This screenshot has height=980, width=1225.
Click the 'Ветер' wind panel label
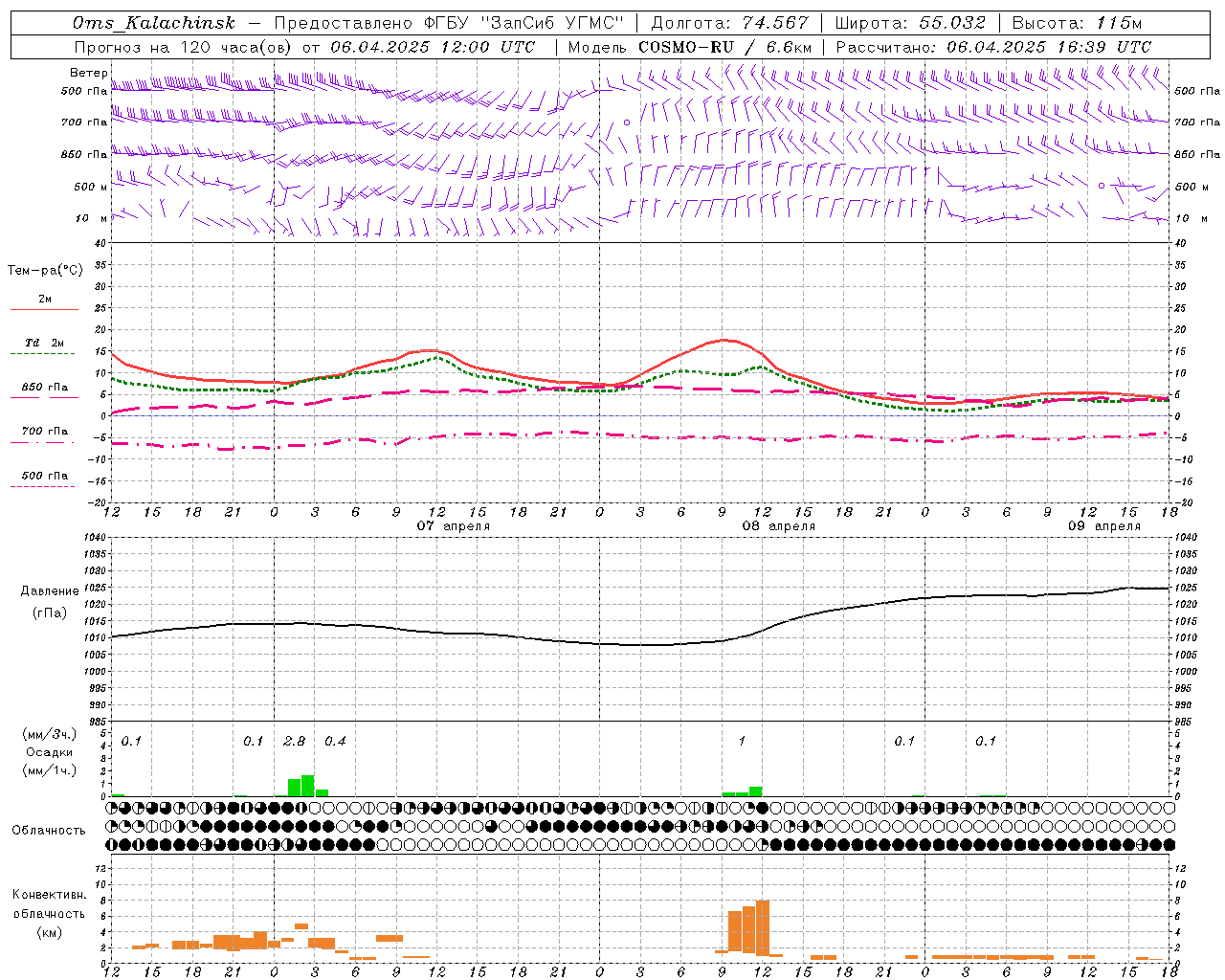89,73
